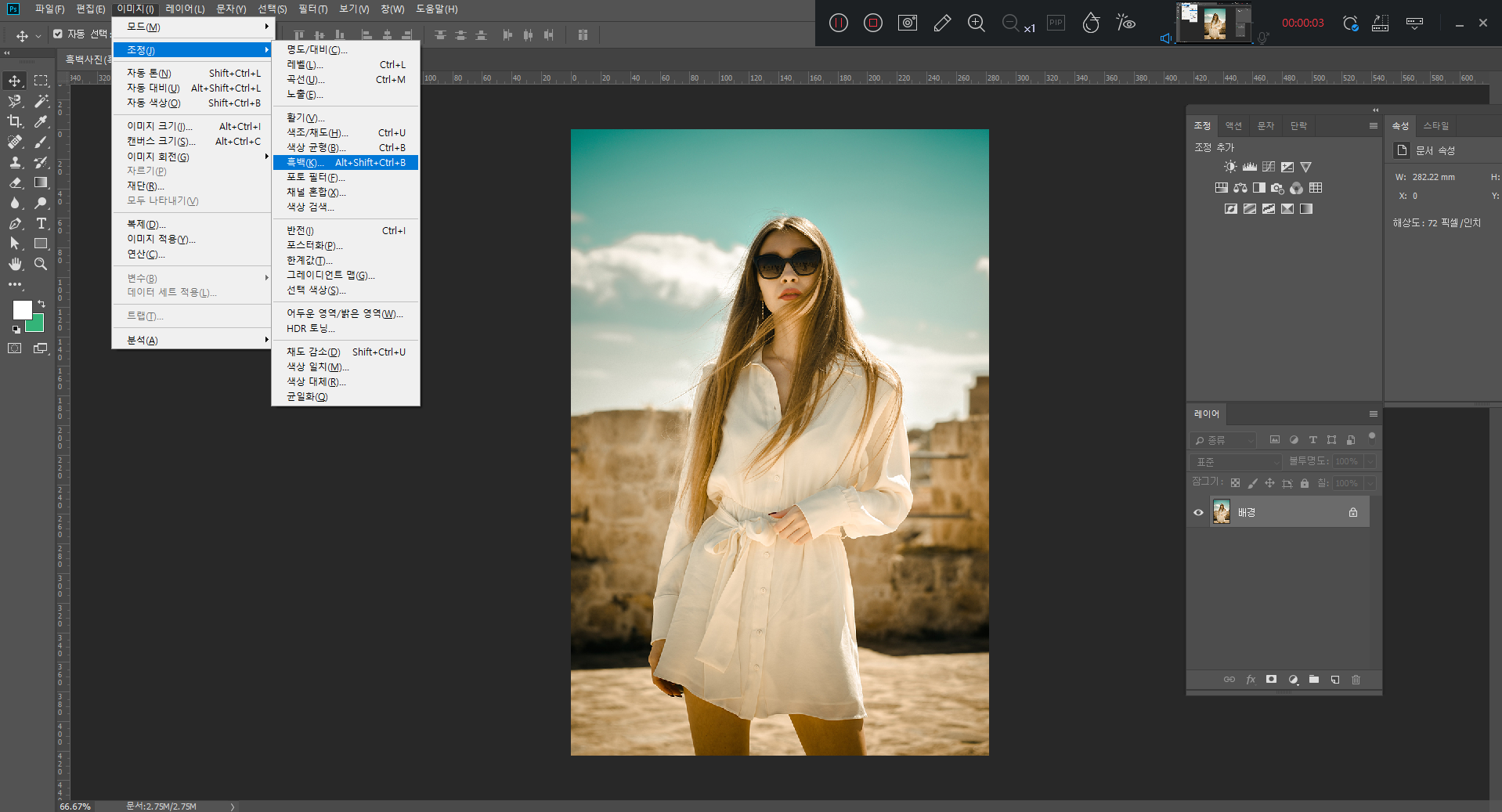Click the green background color swatch

pos(37,325)
